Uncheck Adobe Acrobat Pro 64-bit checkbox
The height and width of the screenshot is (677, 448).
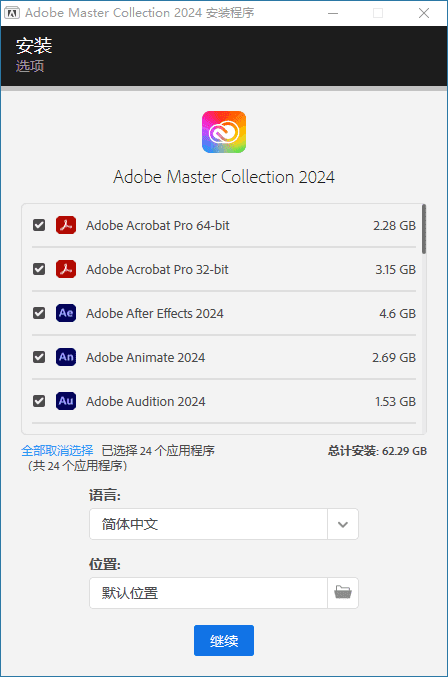[x=39, y=225]
